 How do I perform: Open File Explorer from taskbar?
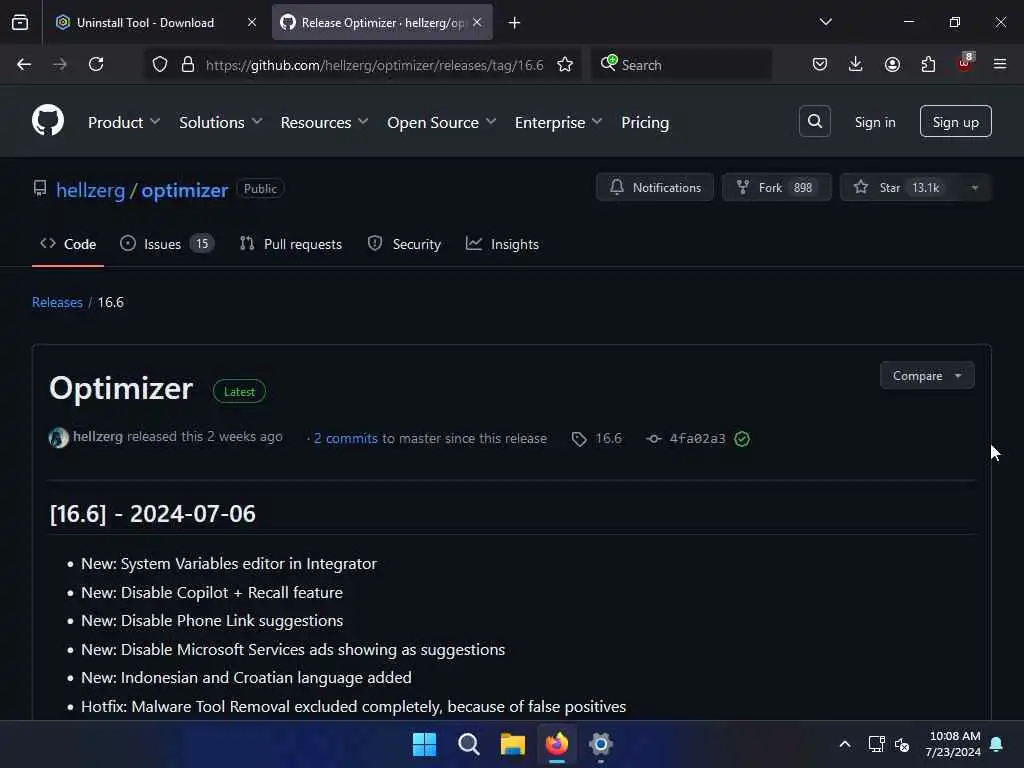[513, 744]
